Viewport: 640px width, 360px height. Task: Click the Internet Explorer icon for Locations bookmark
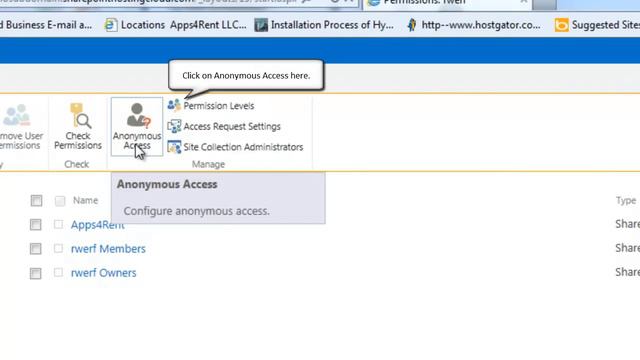110,25
